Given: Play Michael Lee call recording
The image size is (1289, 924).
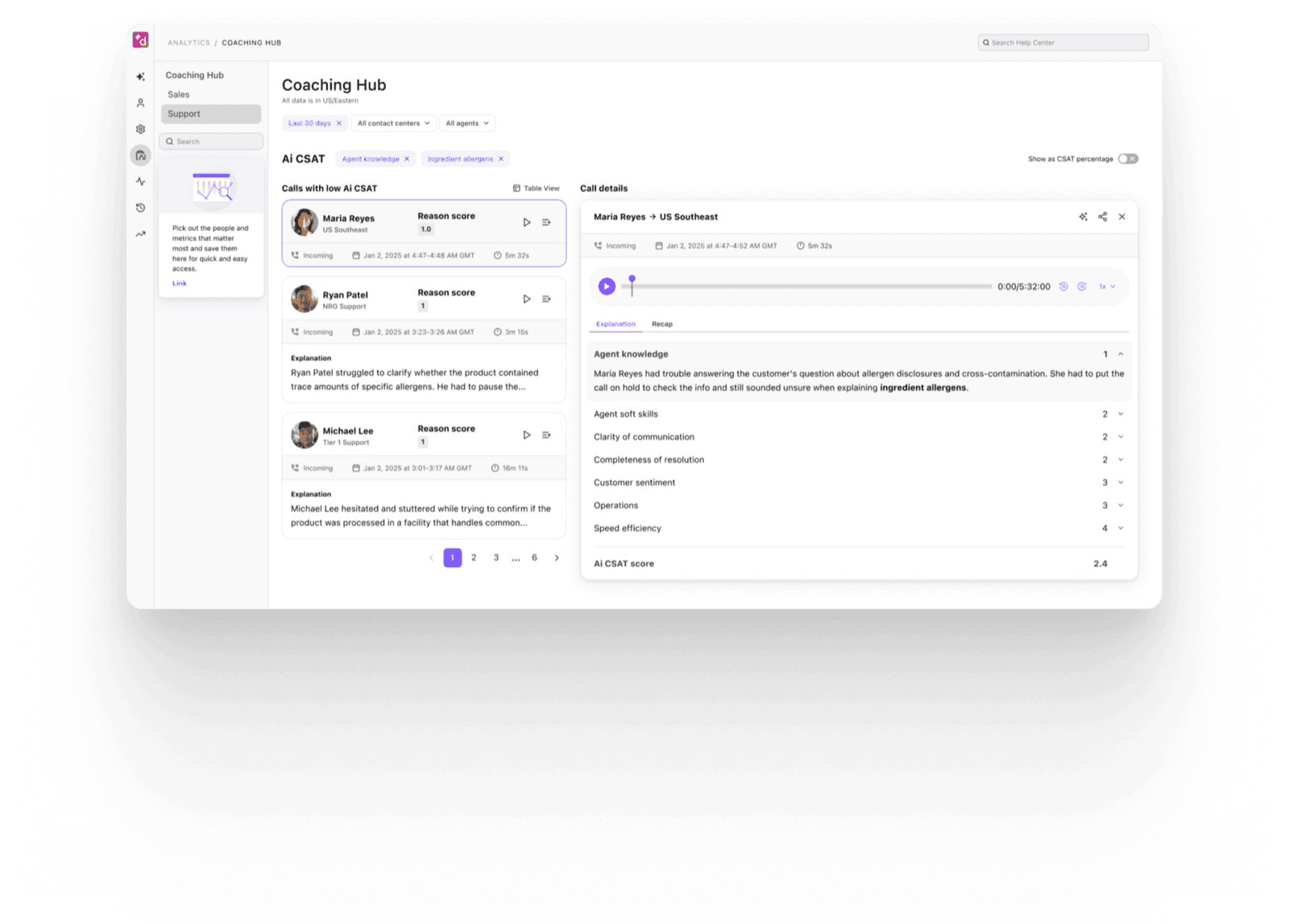Looking at the screenshot, I should click(x=526, y=435).
